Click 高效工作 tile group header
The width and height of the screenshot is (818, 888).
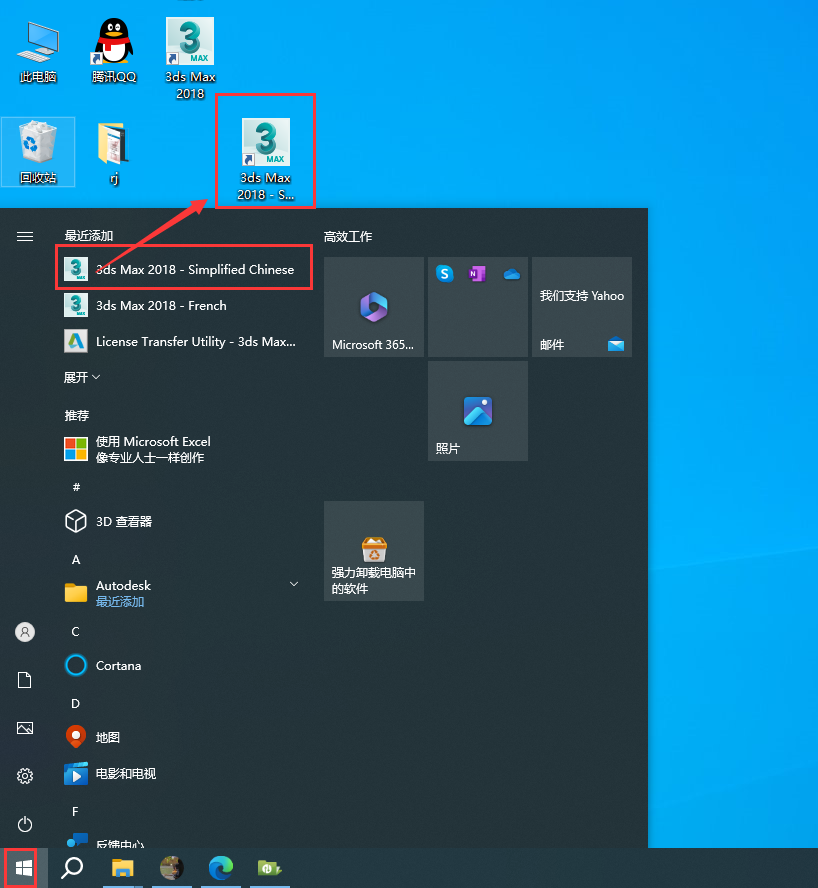348,237
